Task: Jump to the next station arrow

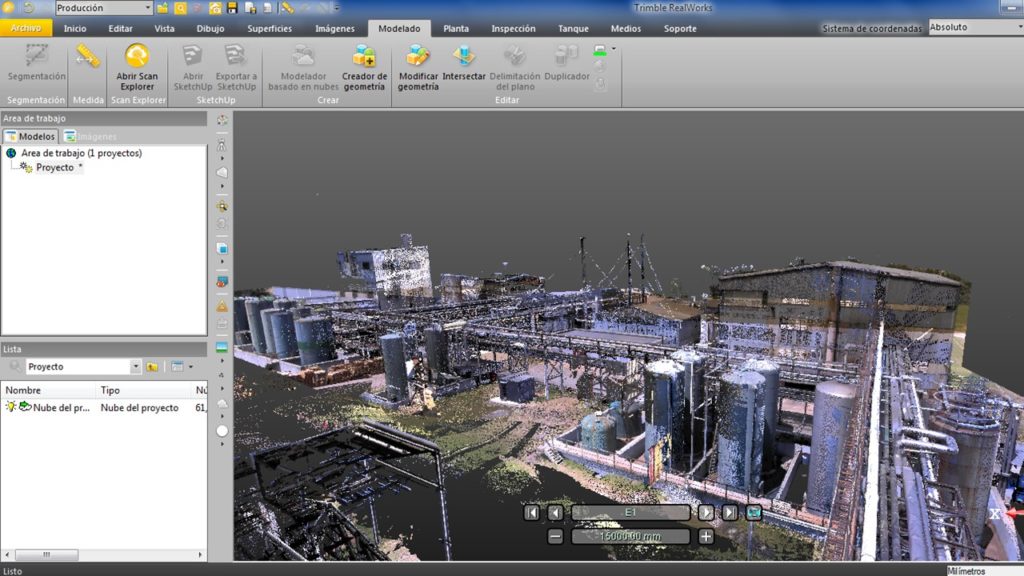Action: pyautogui.click(x=706, y=512)
